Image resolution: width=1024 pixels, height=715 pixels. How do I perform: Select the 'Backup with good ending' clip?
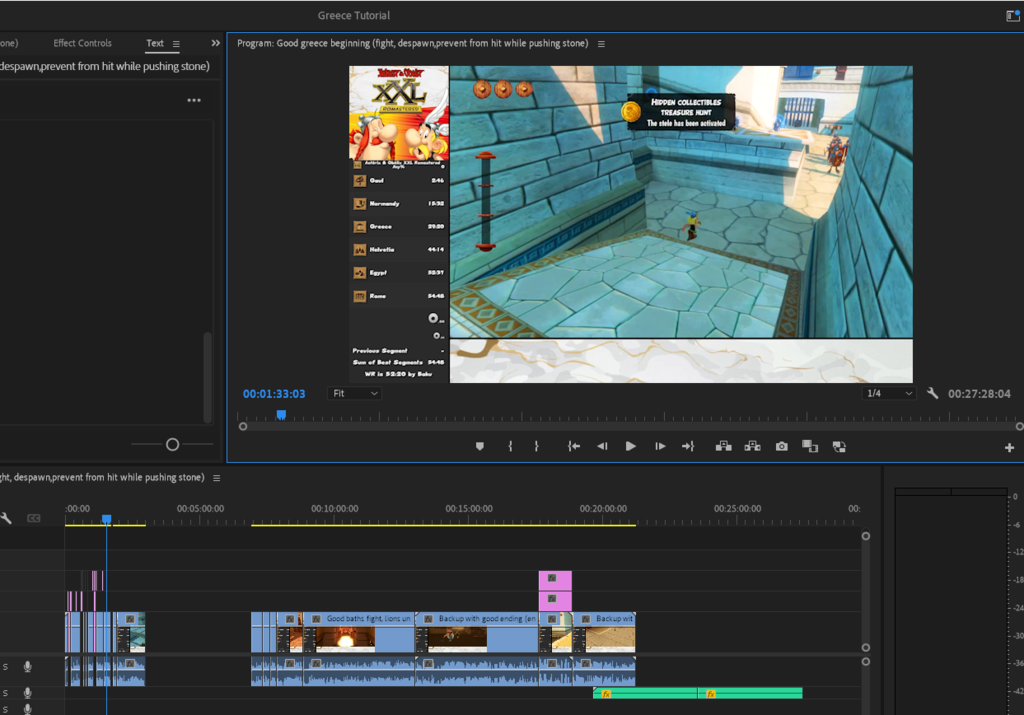[x=477, y=632]
